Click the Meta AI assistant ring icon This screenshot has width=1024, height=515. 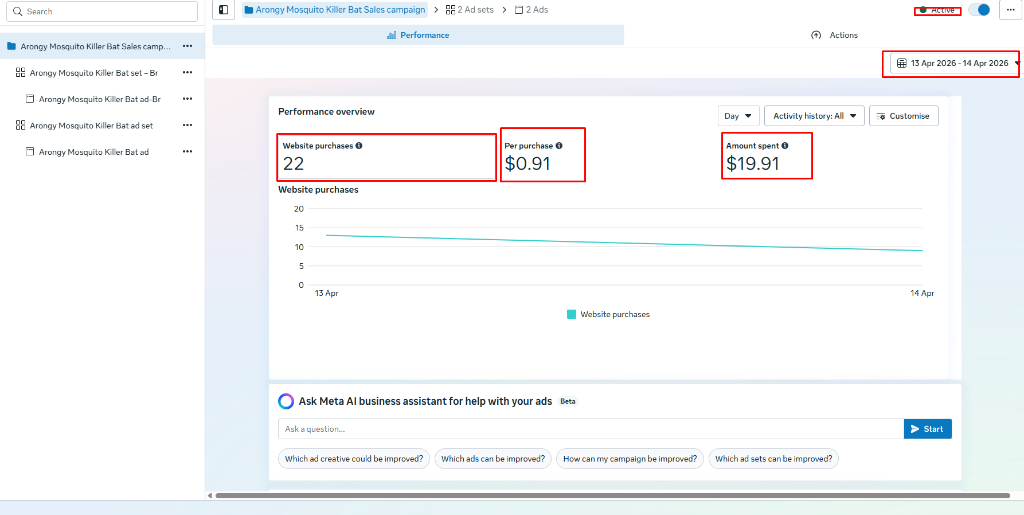point(286,401)
